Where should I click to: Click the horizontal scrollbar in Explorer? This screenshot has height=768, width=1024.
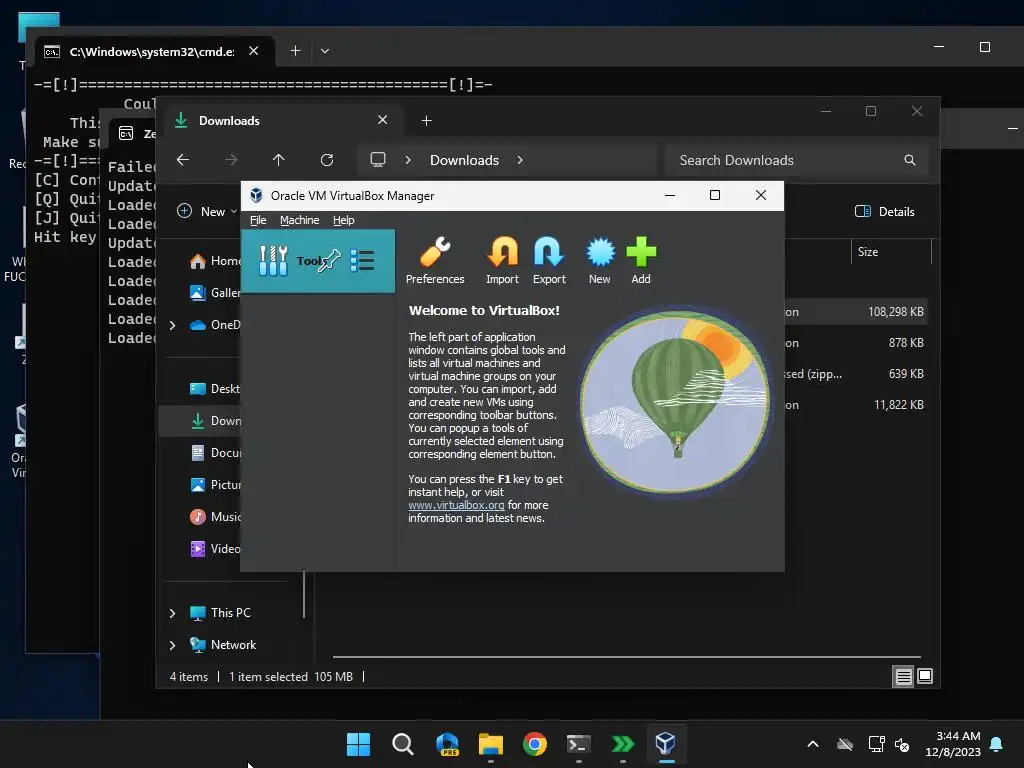(626, 656)
